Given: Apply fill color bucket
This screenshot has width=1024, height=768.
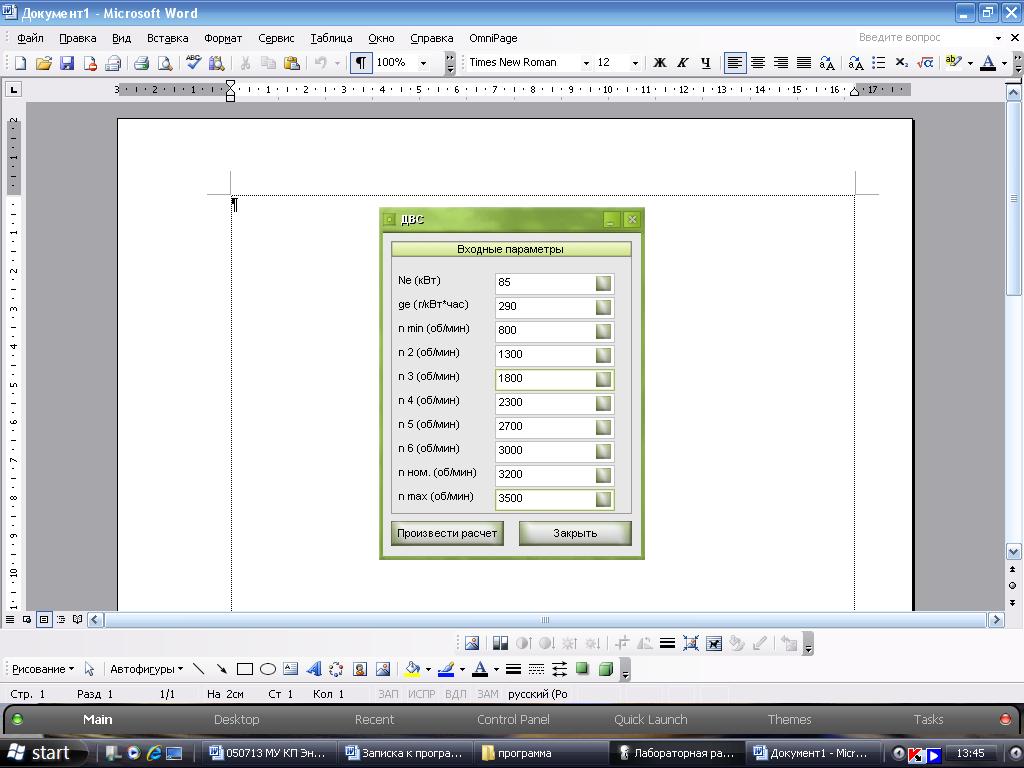Looking at the screenshot, I should (x=413, y=669).
